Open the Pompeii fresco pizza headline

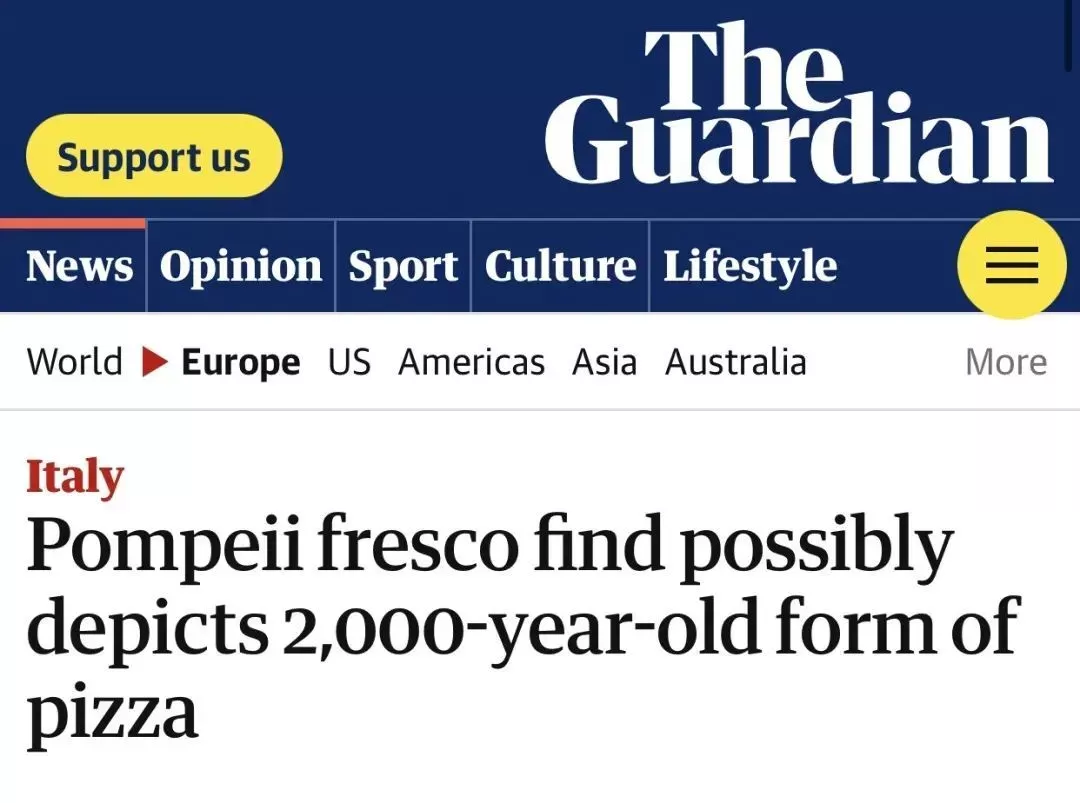pyautogui.click(x=523, y=628)
